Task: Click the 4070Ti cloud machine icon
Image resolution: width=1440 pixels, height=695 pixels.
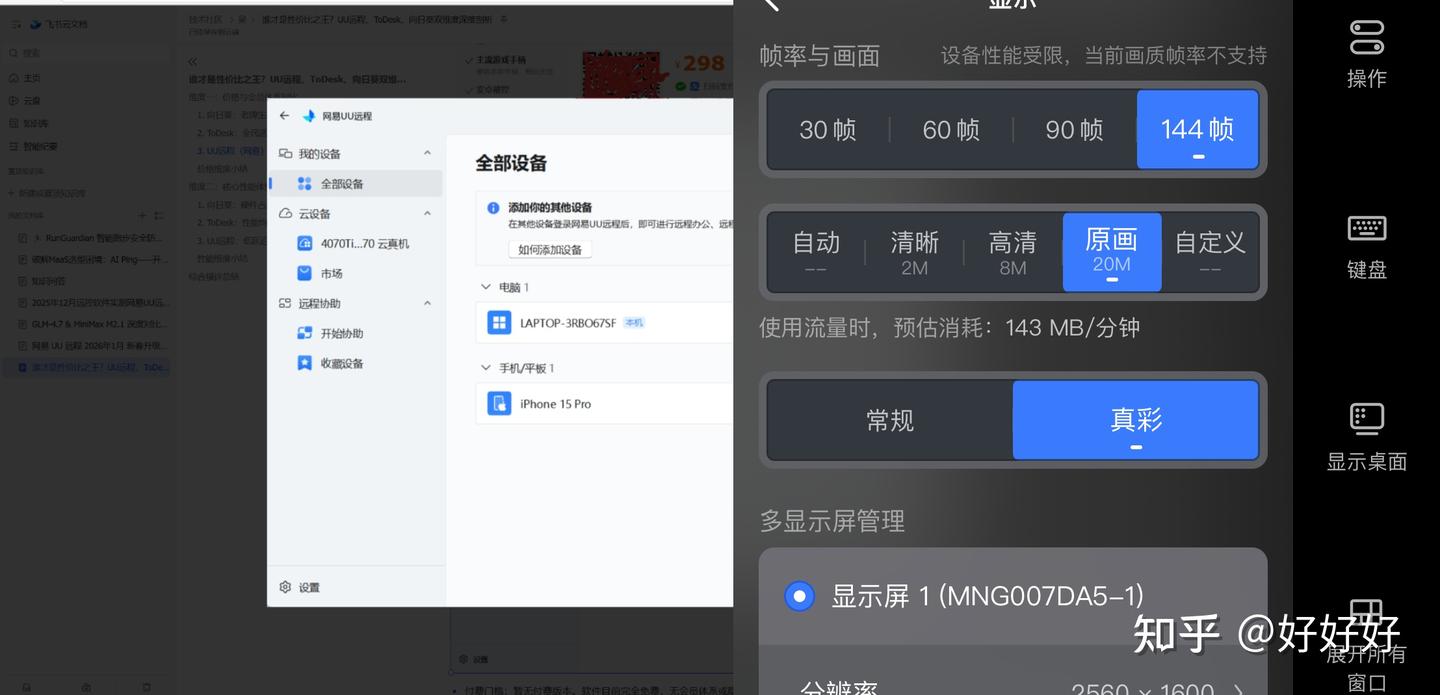Action: pos(305,243)
